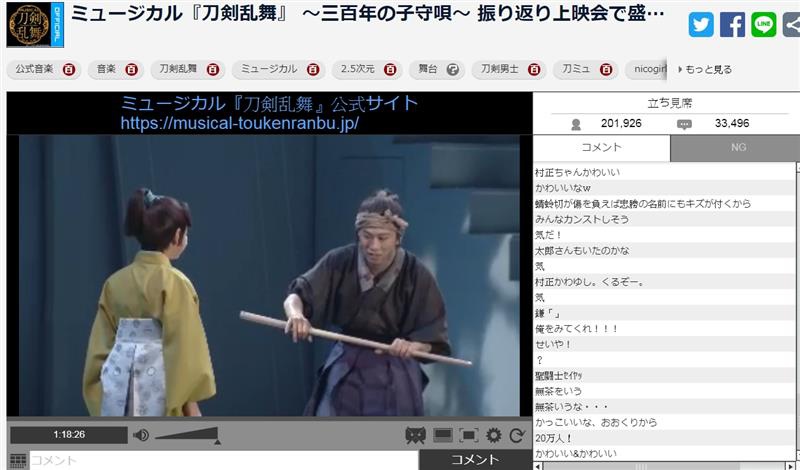Select comment 太郎さんもいたのかな
800x470 pixels.
pos(582,251)
